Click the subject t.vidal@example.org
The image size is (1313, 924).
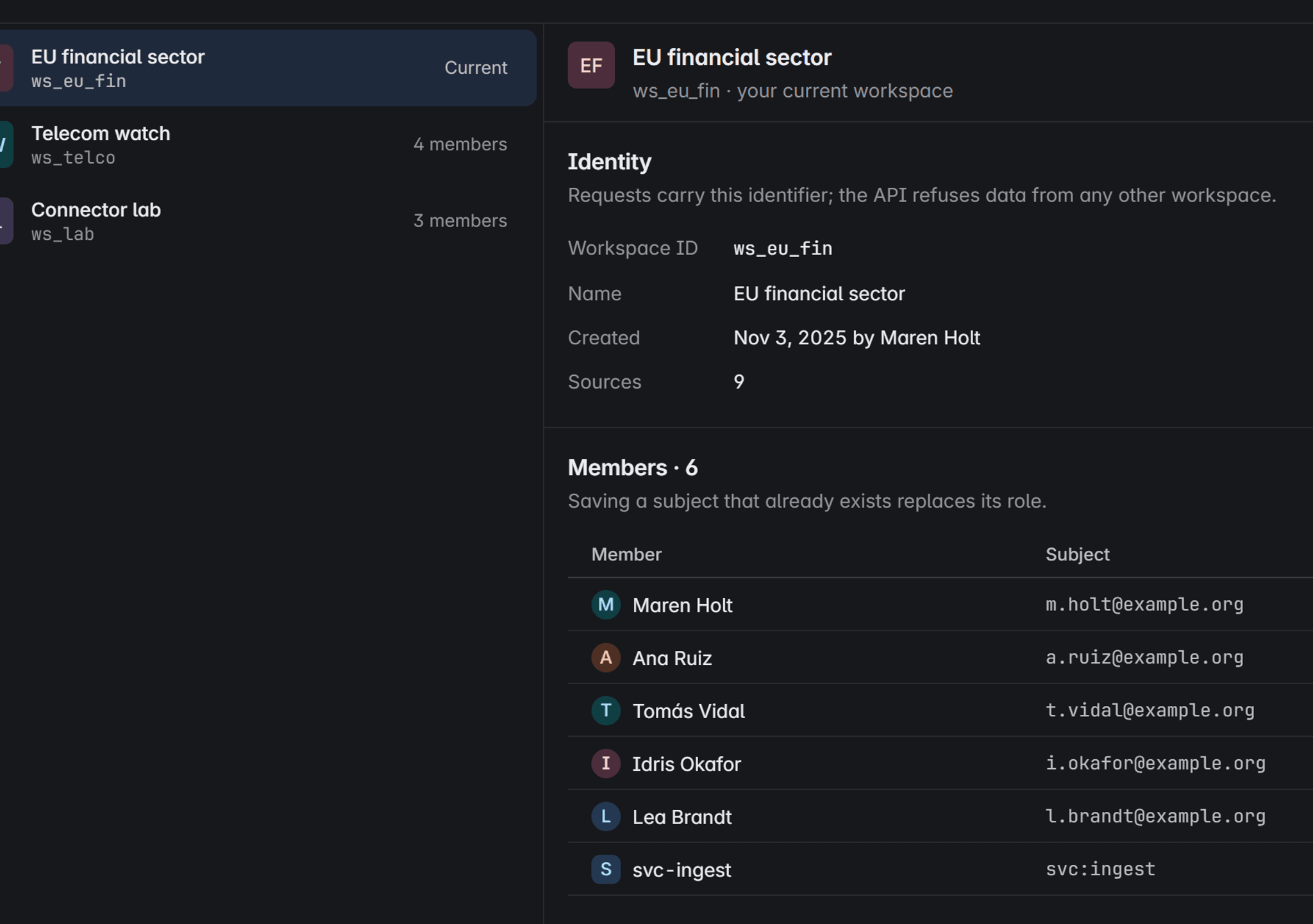(x=1150, y=710)
